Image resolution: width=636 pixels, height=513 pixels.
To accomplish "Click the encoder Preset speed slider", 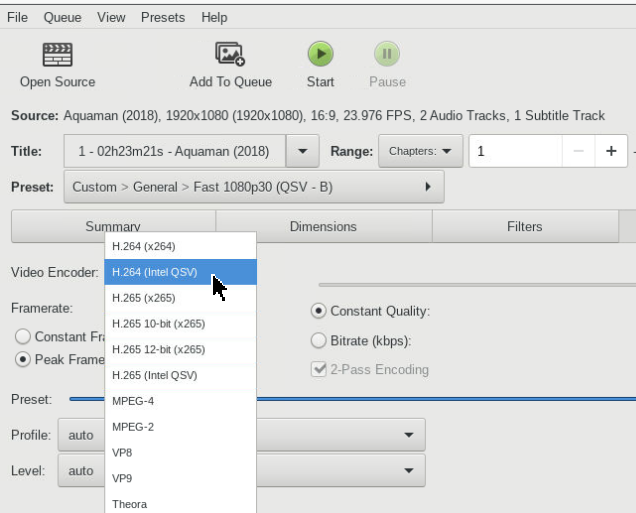I will point(446,399).
